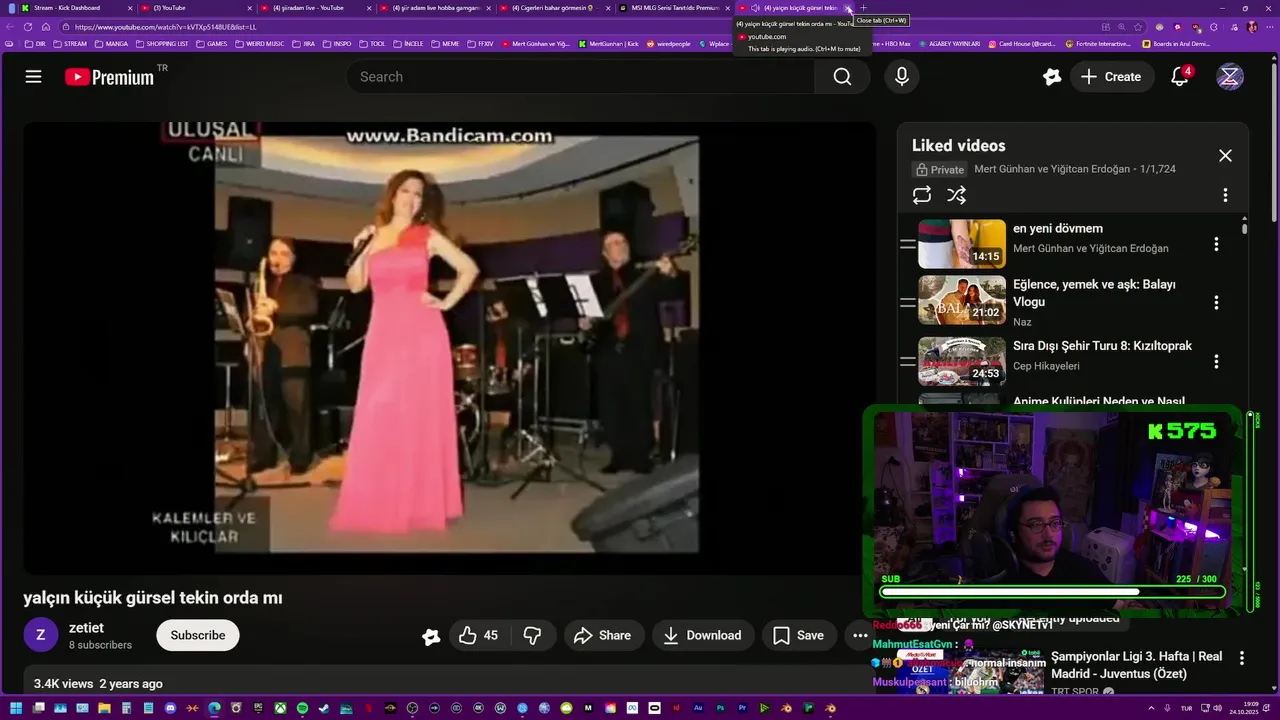The height and width of the screenshot is (720, 1280).
Task: Download this video
Action: [x=703, y=635]
